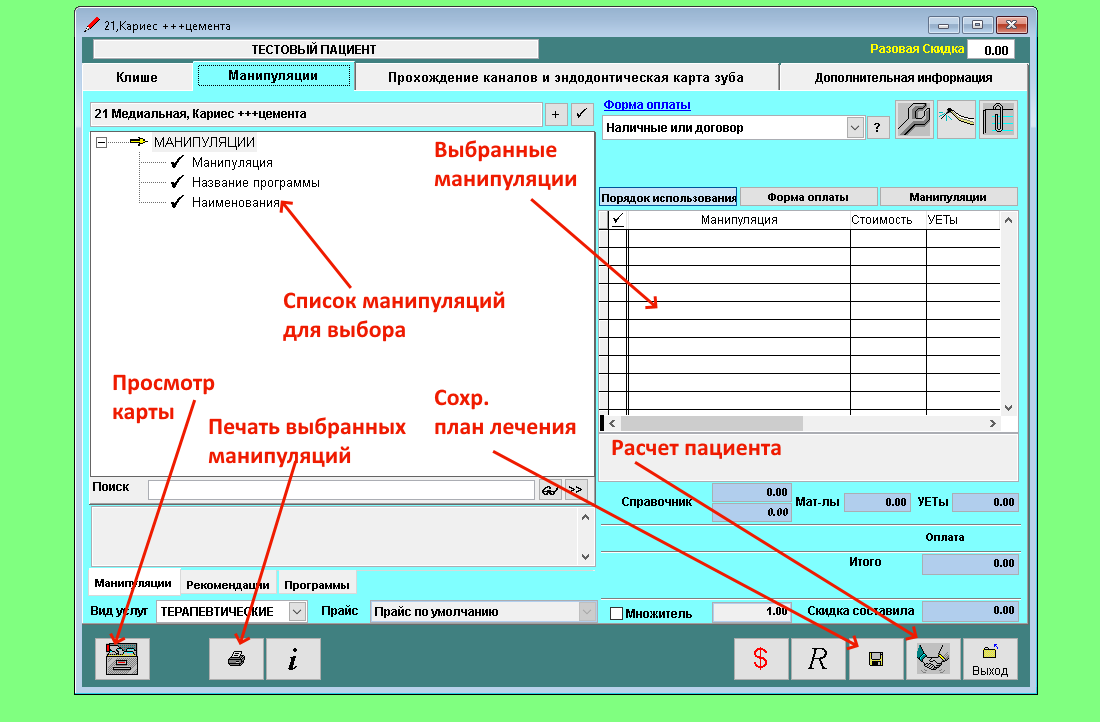
Task: Open the Вид услуг dropdown
Action: (x=297, y=611)
